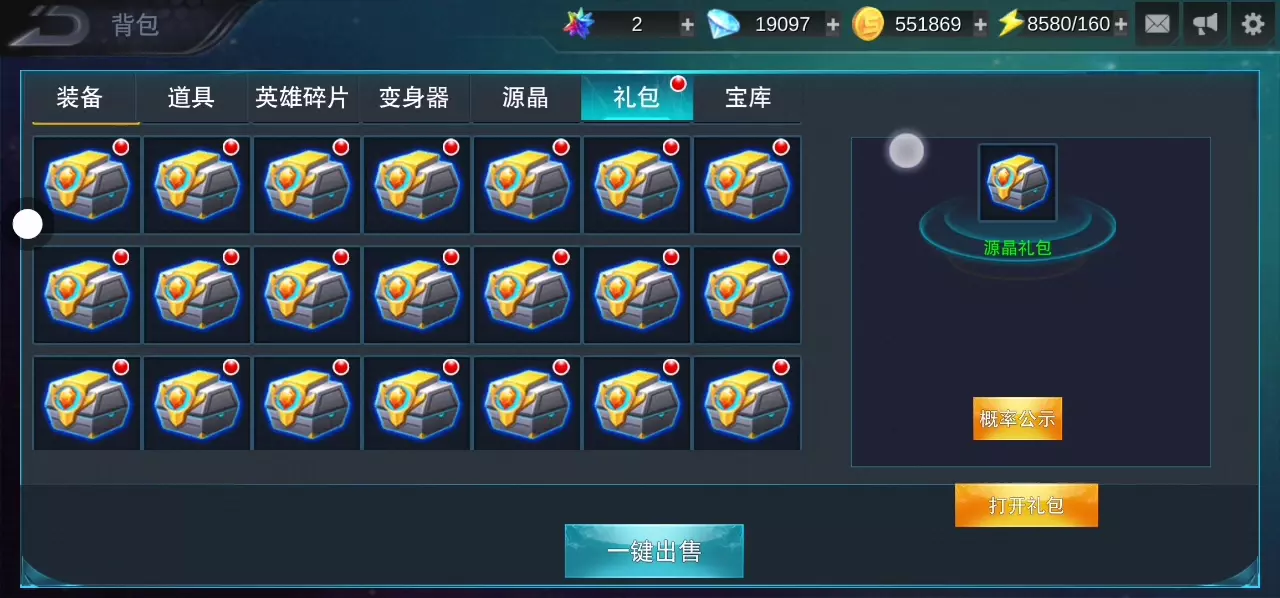Open the 变身器 tab
The width and height of the screenshot is (1280, 598).
click(x=415, y=98)
